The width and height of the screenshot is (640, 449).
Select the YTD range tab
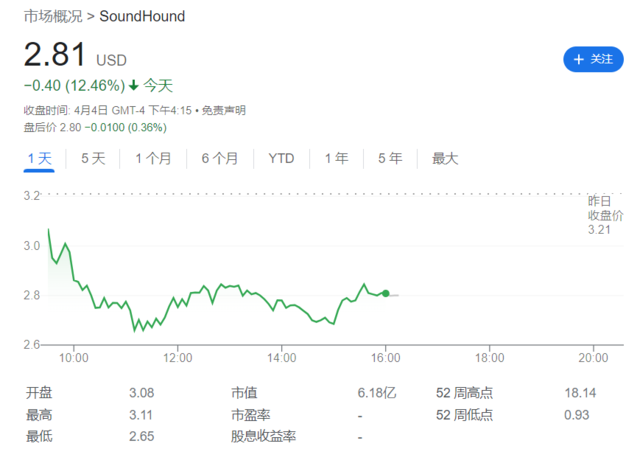point(281,158)
